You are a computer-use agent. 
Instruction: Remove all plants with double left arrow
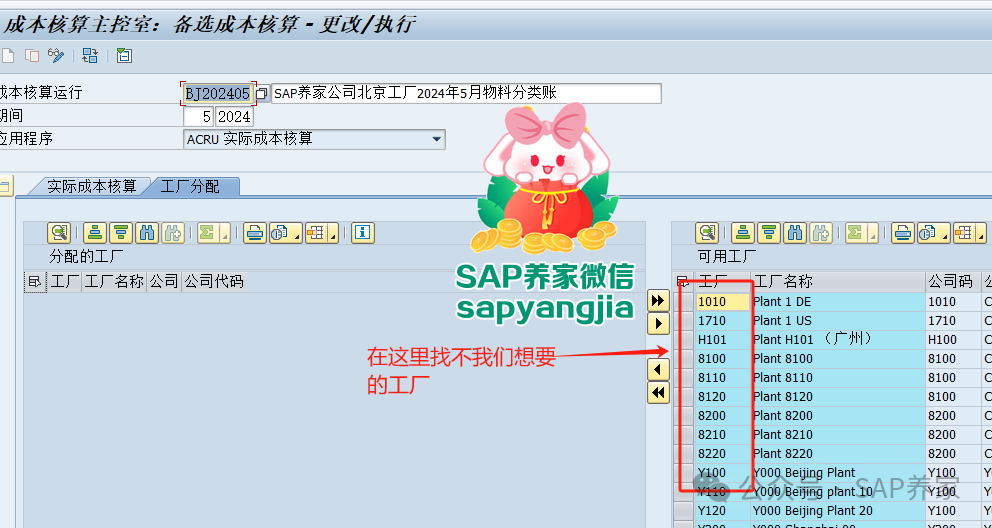659,393
